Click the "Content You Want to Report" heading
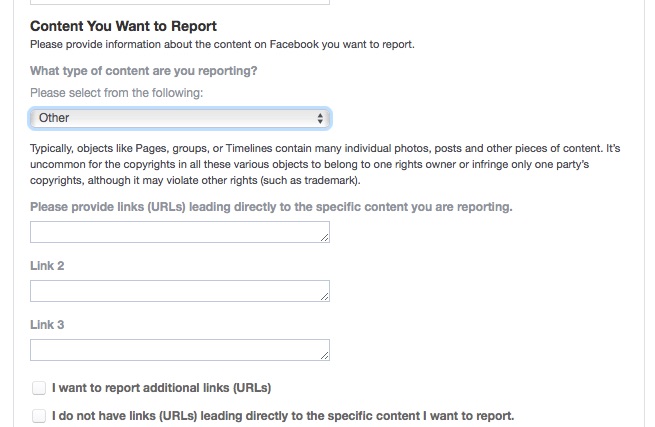Screen dimensions: 655x427 pos(123,26)
